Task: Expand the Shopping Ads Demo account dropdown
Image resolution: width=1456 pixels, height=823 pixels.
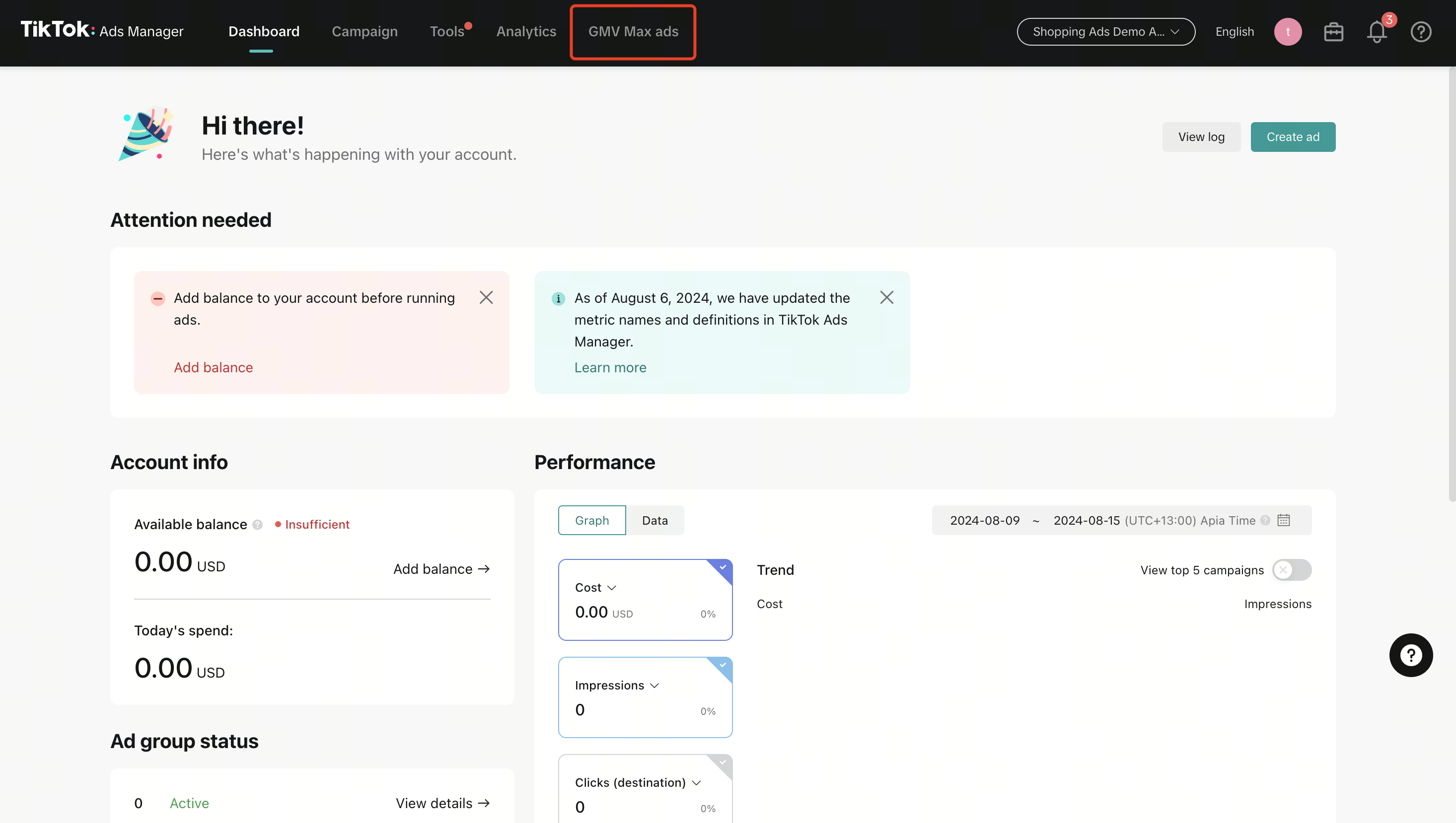Action: (x=1105, y=32)
